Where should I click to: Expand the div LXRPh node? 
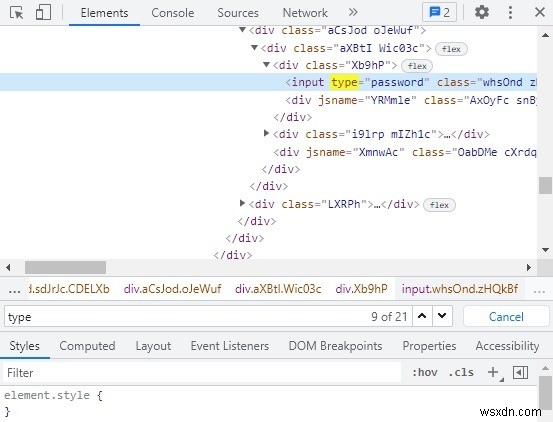[242, 203]
